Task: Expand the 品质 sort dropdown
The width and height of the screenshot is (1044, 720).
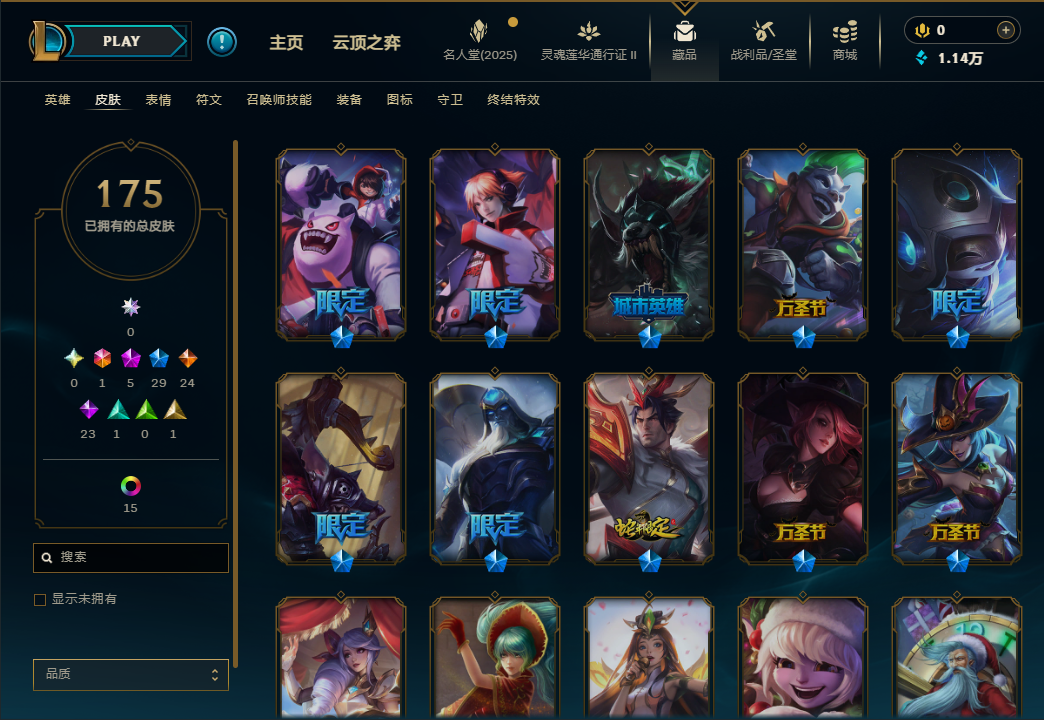Action: tap(130, 675)
